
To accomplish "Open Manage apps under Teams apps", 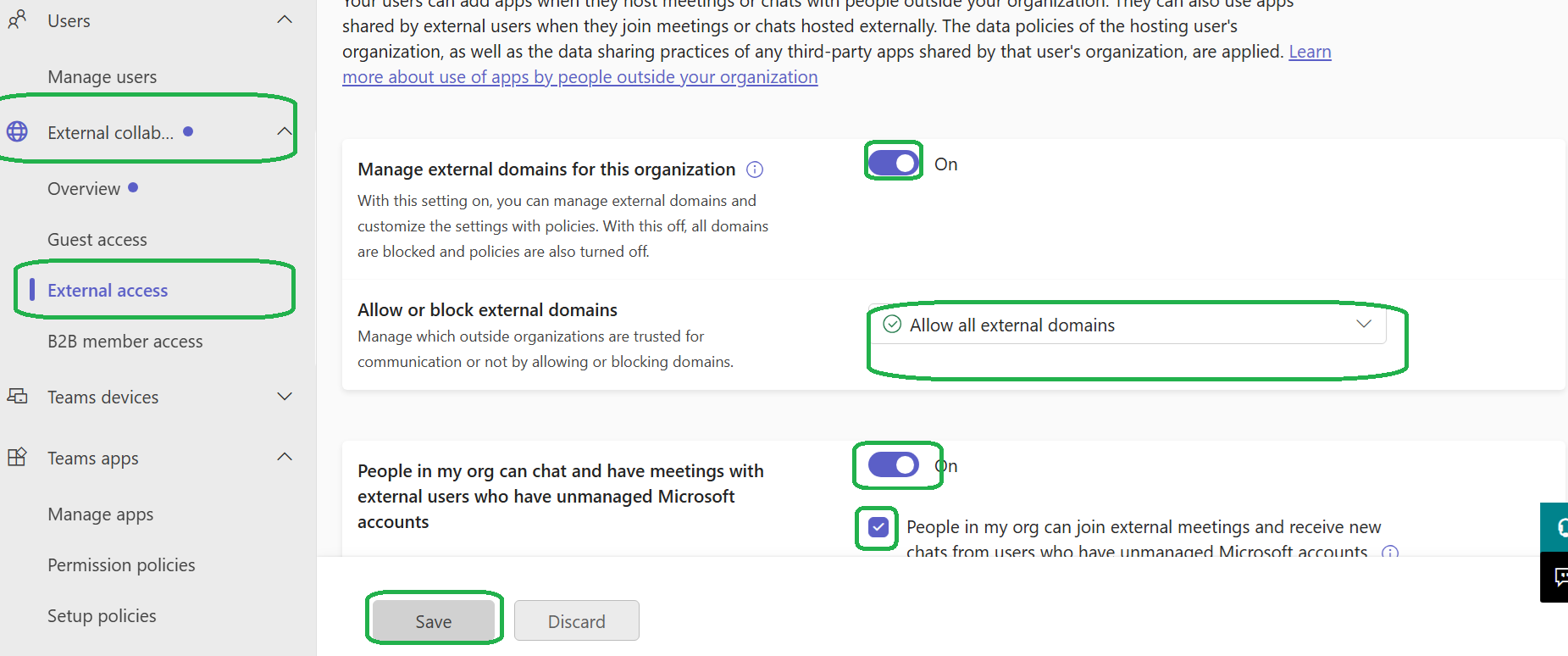I will tap(101, 514).
